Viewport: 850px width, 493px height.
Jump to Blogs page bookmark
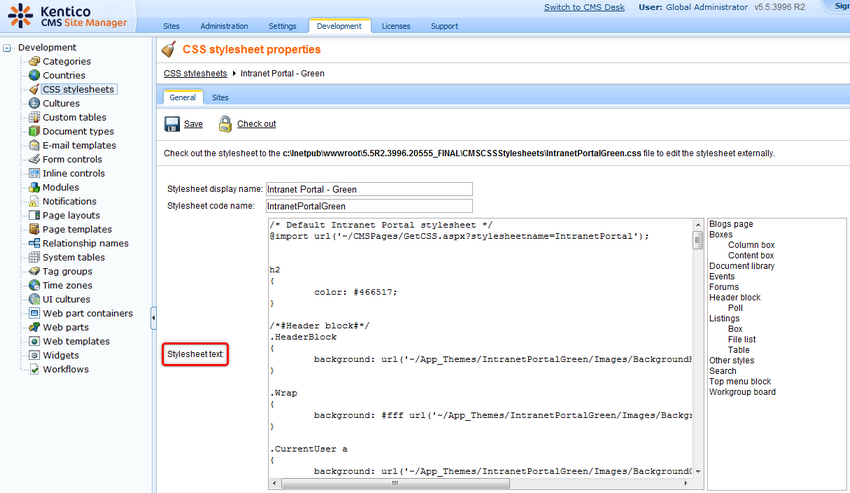[731, 224]
